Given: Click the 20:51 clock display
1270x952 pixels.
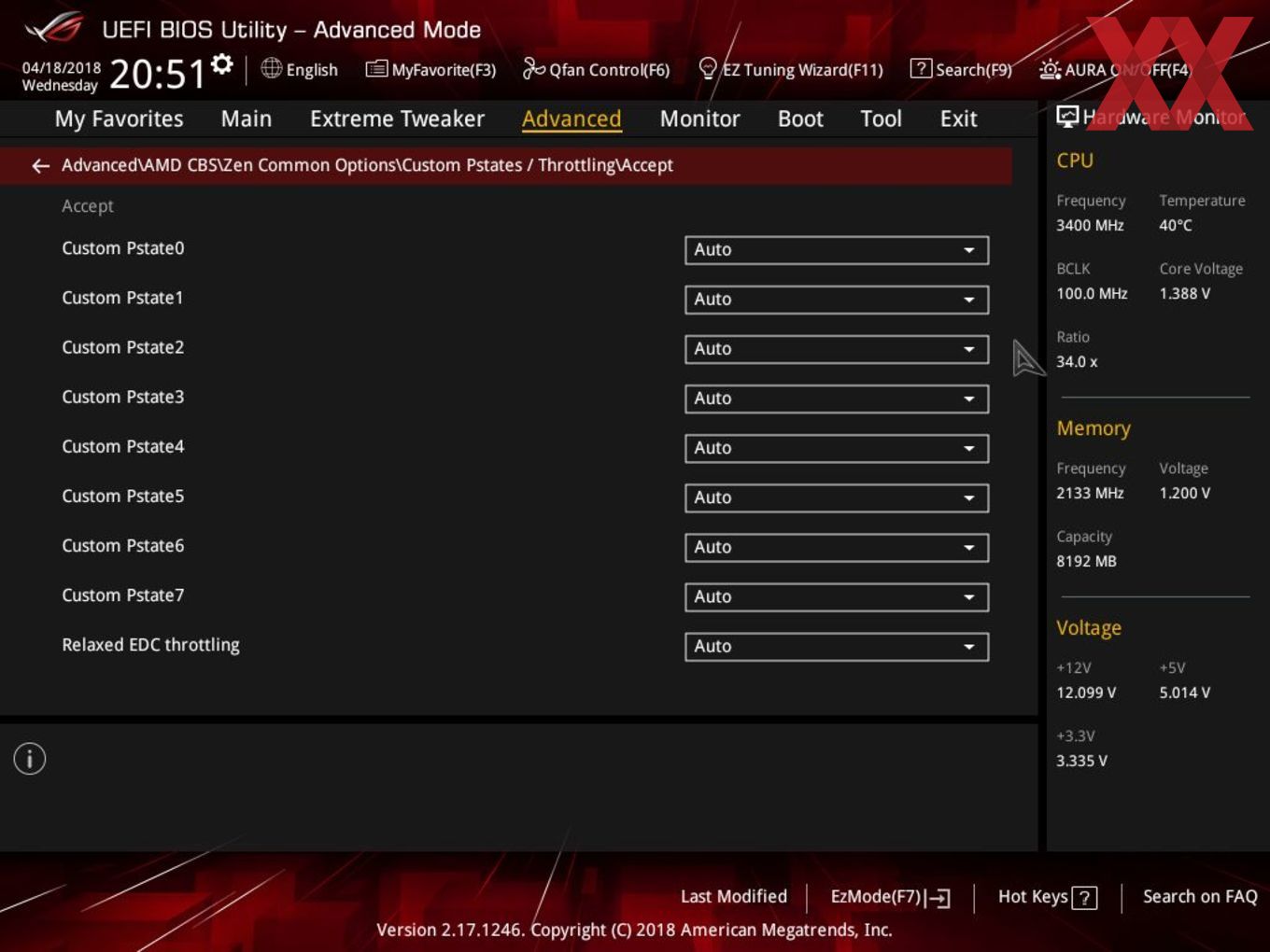Looking at the screenshot, I should click(157, 74).
